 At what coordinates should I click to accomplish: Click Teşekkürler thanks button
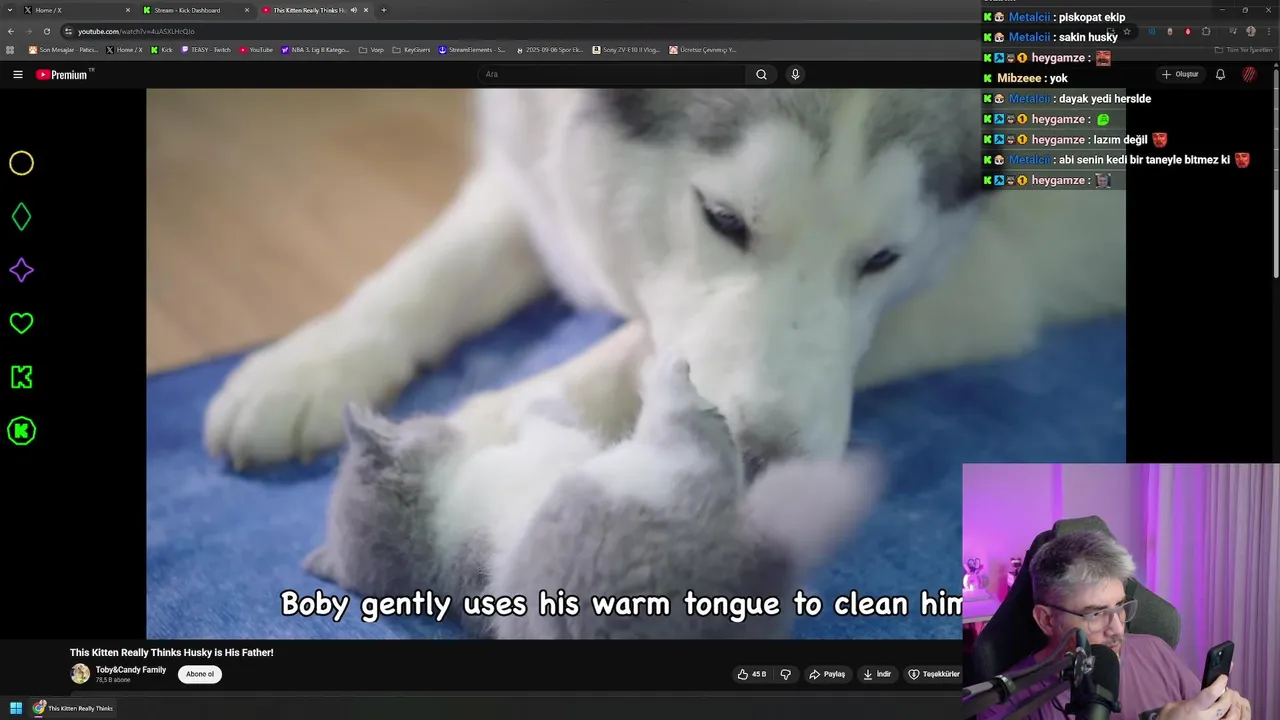pyautogui.click(x=934, y=674)
